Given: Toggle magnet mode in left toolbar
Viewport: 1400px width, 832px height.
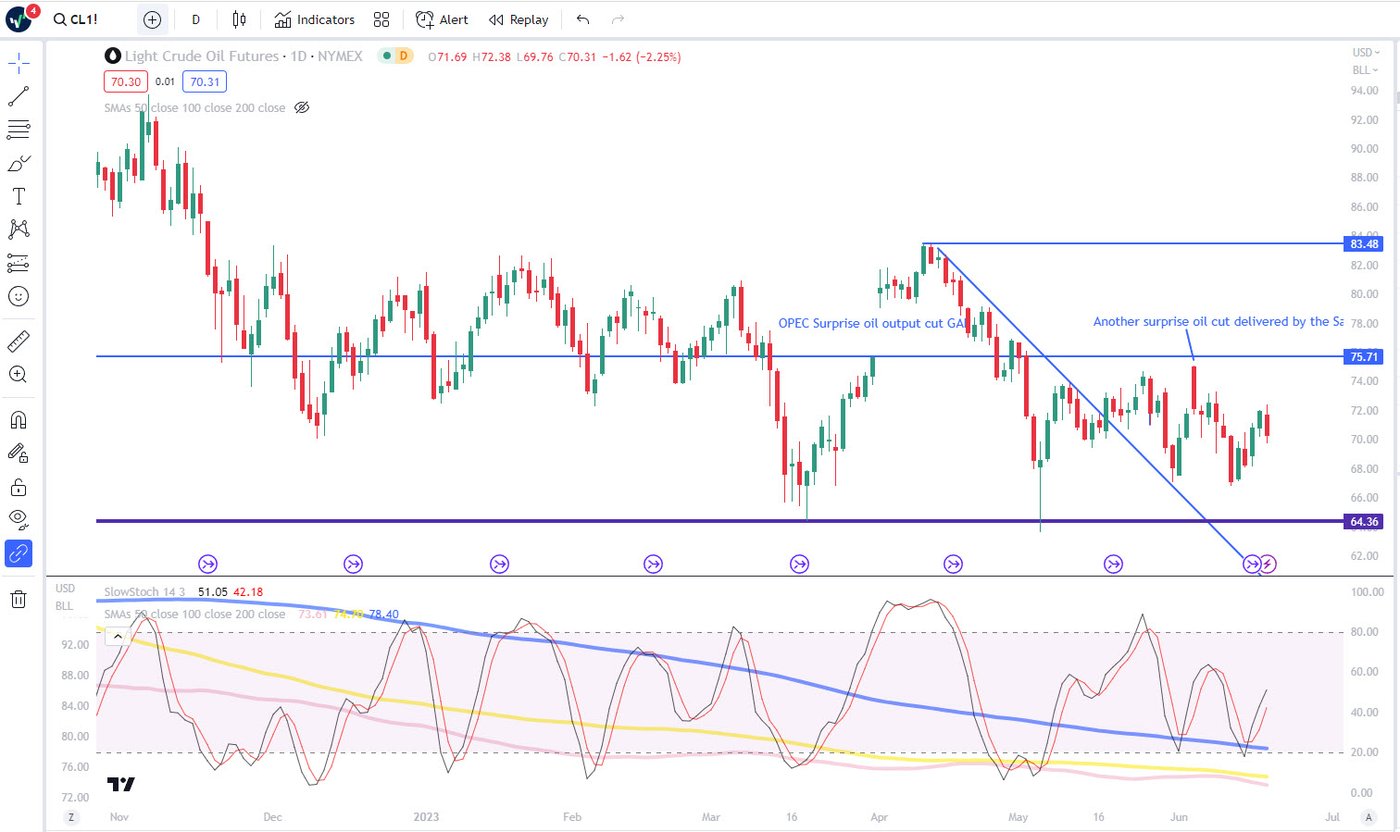Looking at the screenshot, I should coord(18,420).
